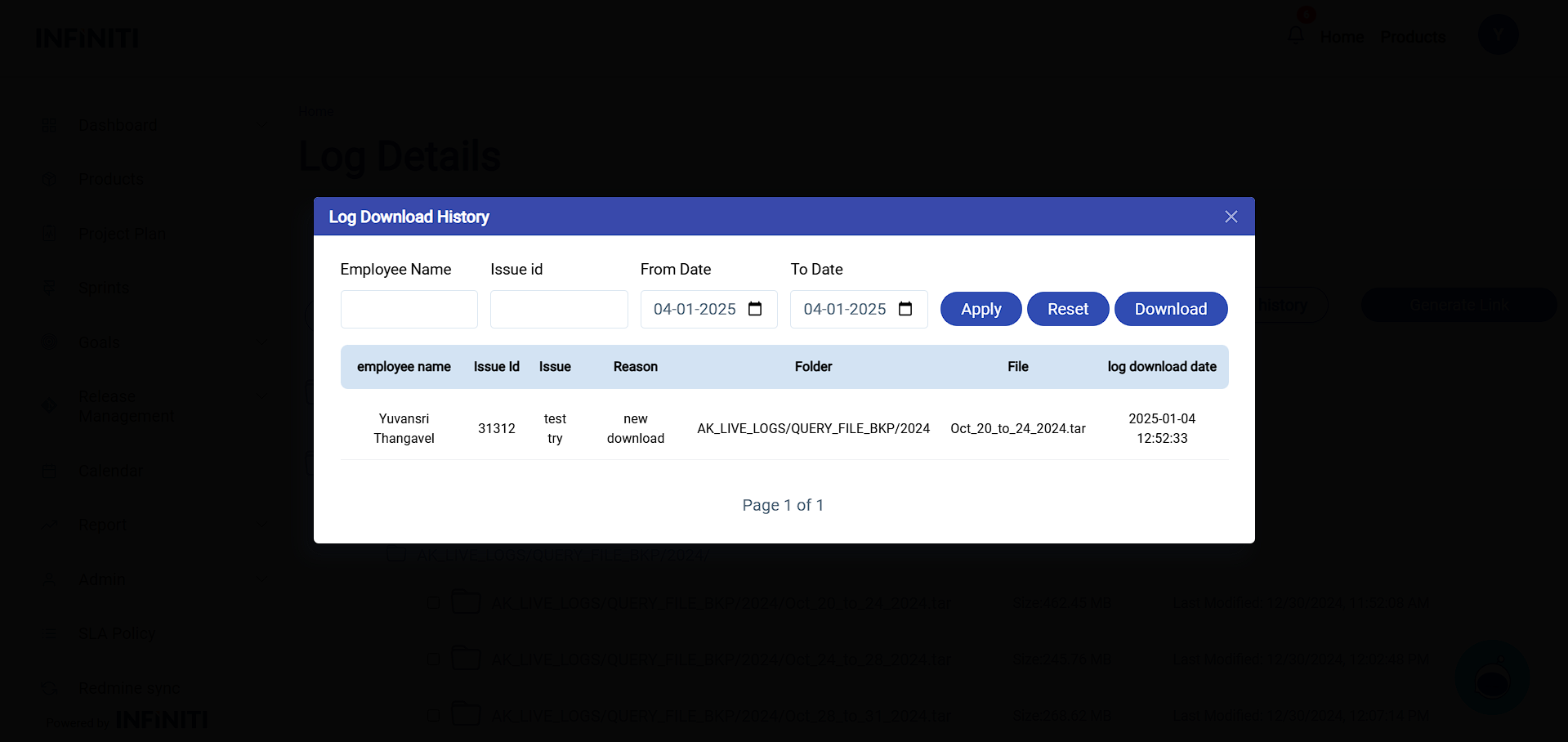Expand the Admin sidebar section arrow

(x=261, y=580)
